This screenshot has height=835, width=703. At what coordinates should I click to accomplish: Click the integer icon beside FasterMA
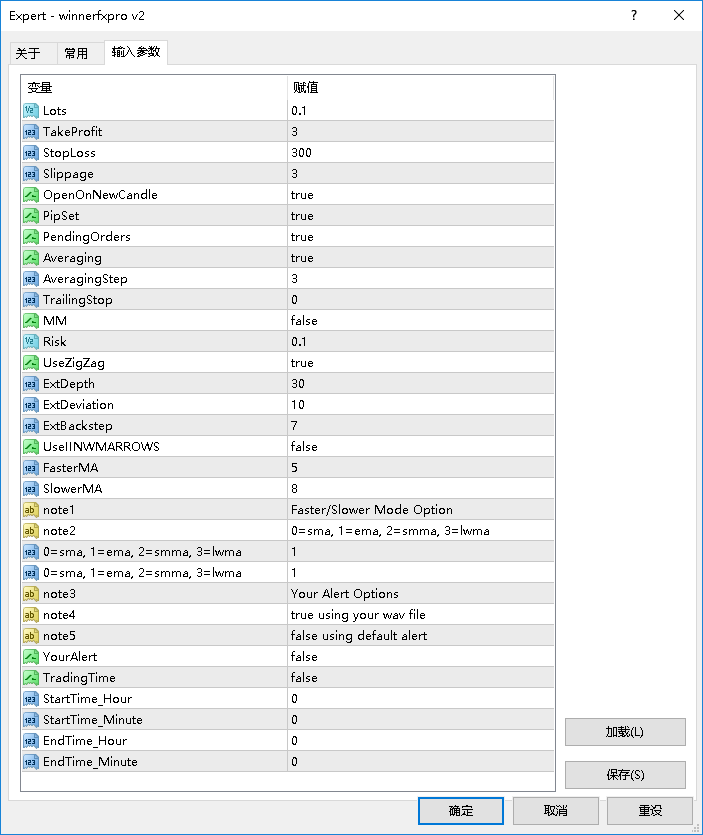31,468
